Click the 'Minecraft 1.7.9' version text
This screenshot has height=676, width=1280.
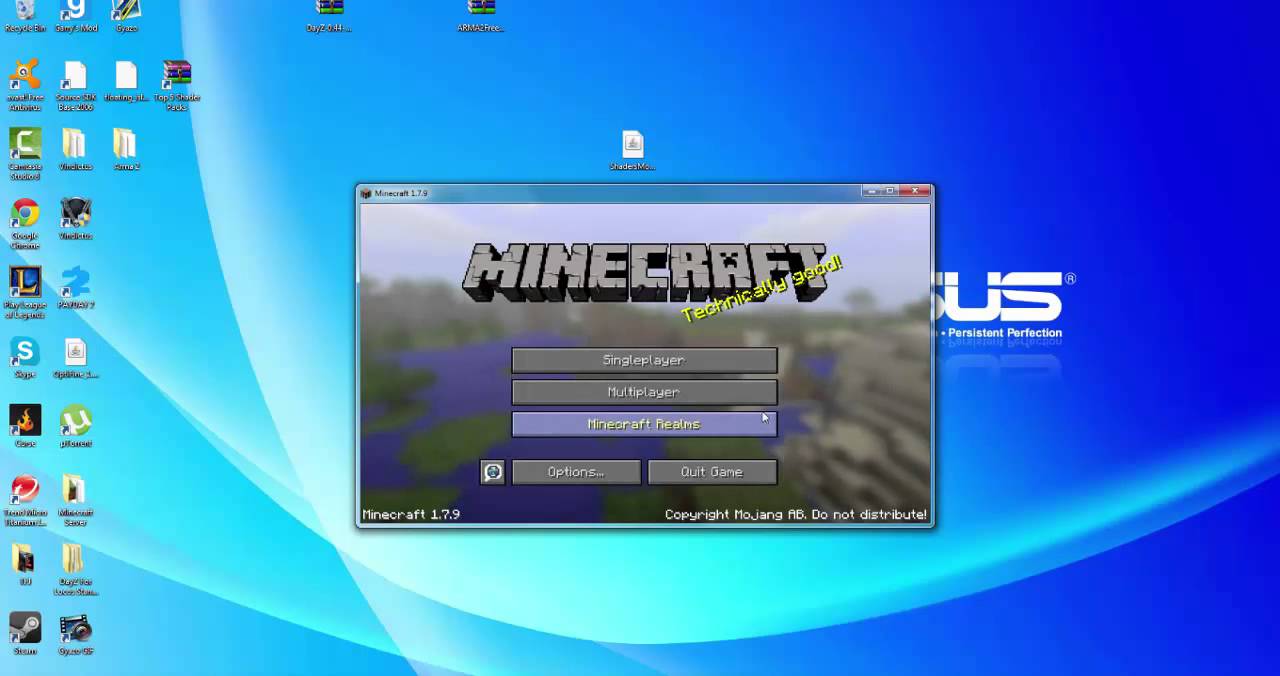pos(411,514)
